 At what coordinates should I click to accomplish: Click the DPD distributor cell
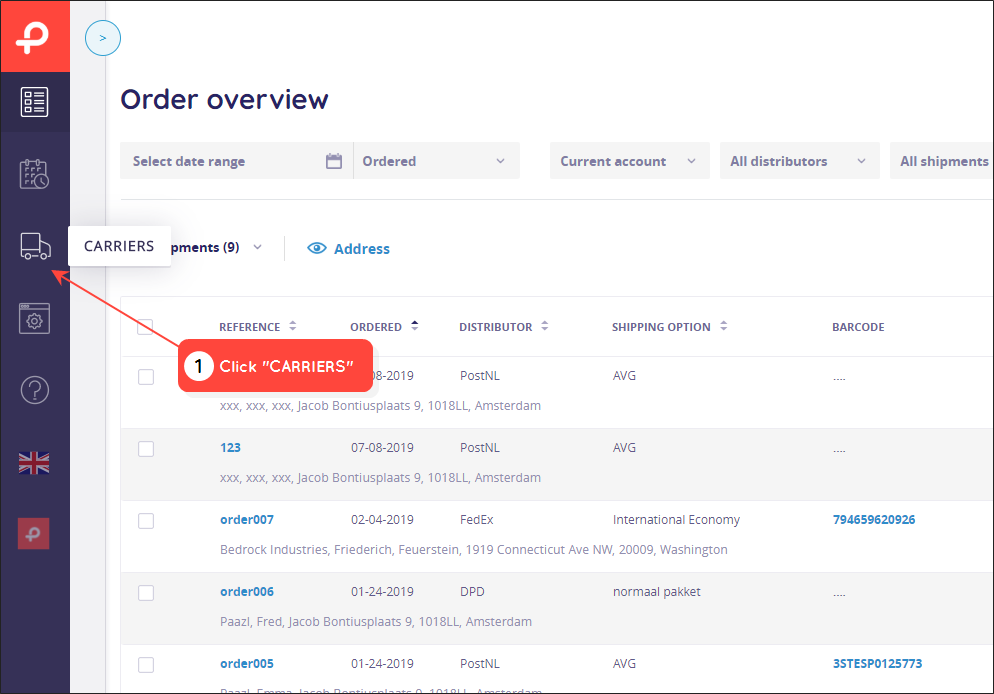[x=472, y=591]
